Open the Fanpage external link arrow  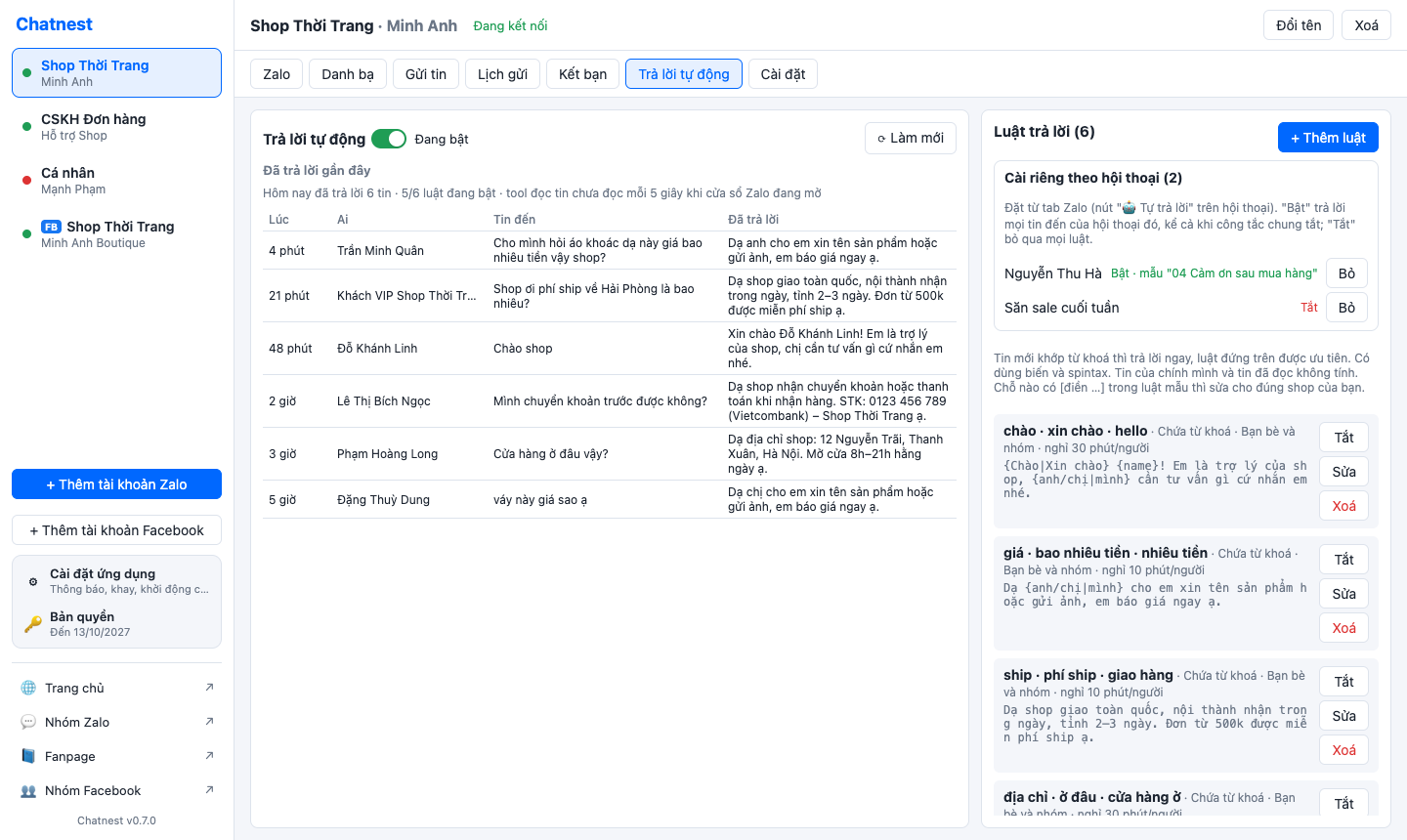pyautogui.click(x=209, y=756)
